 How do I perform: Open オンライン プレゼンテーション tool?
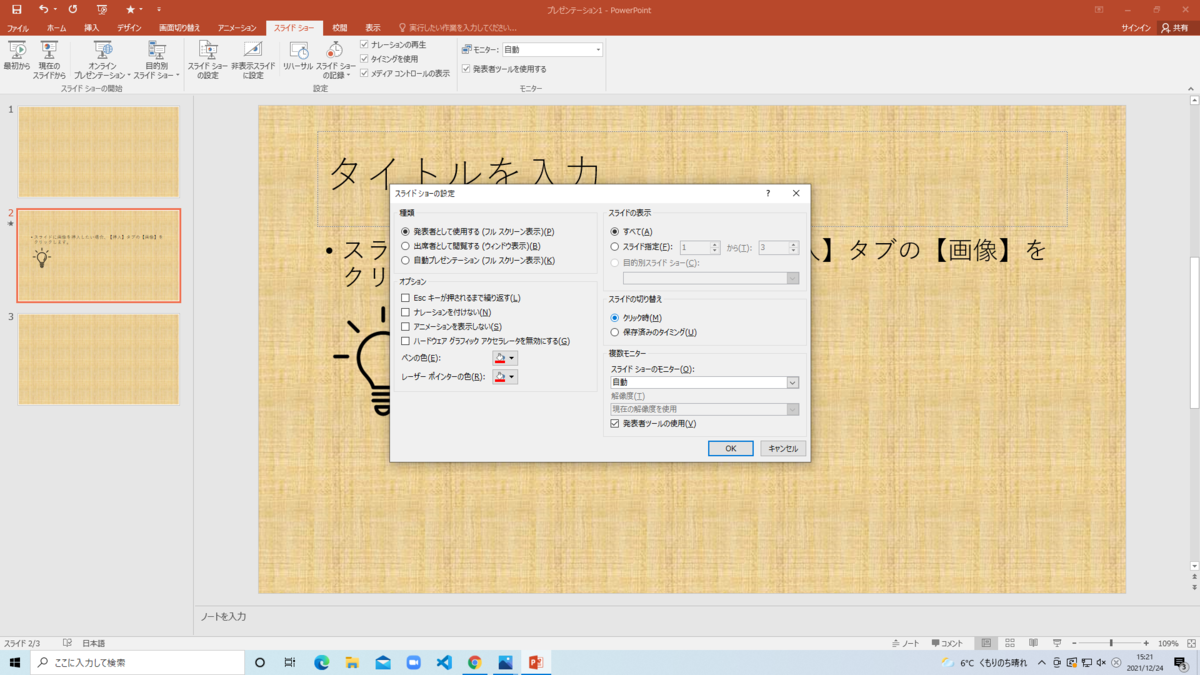click(x=105, y=58)
